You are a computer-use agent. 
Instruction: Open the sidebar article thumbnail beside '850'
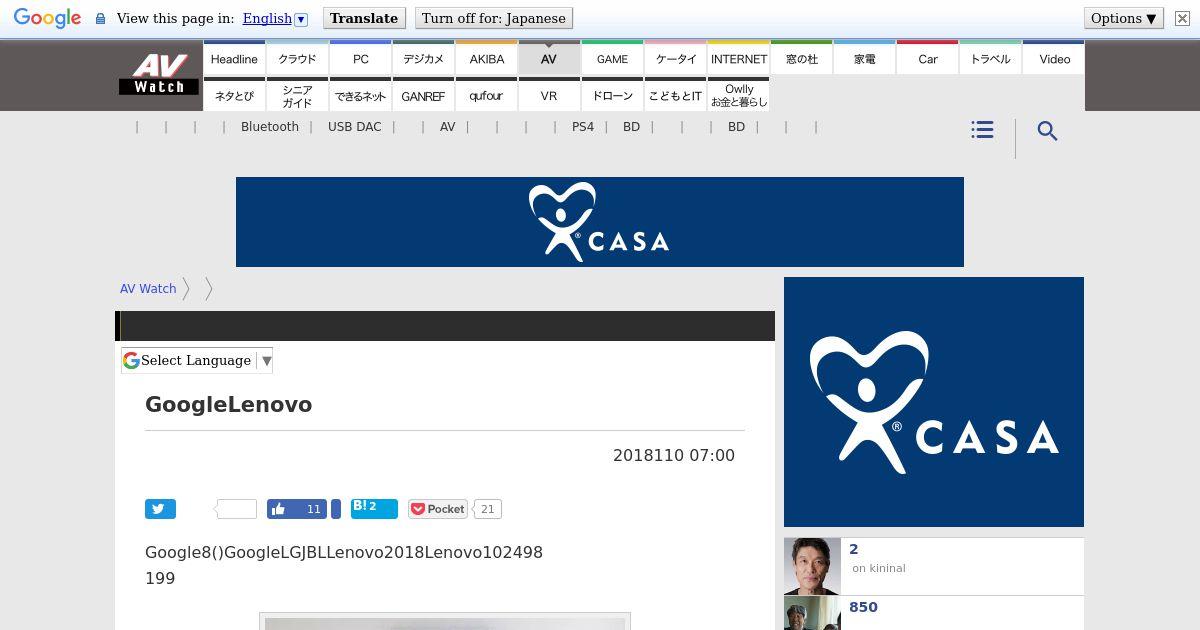(812, 613)
